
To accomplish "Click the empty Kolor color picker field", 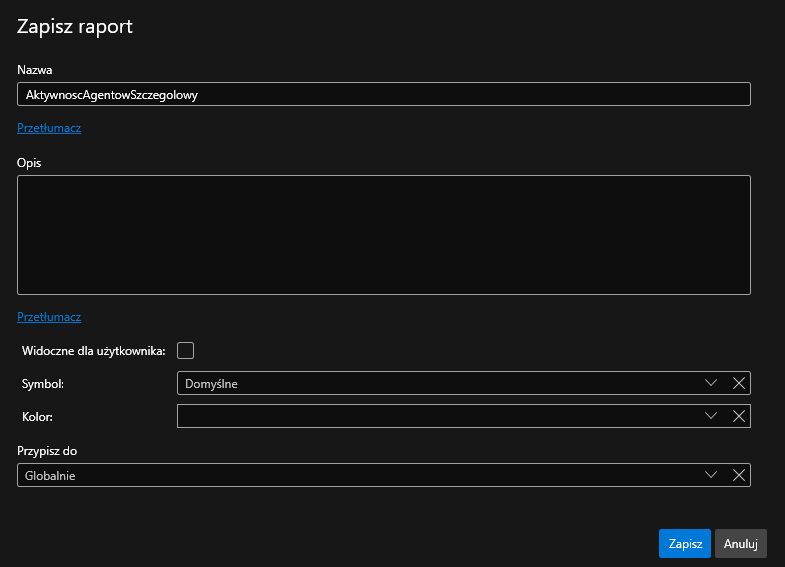I will (435, 416).
